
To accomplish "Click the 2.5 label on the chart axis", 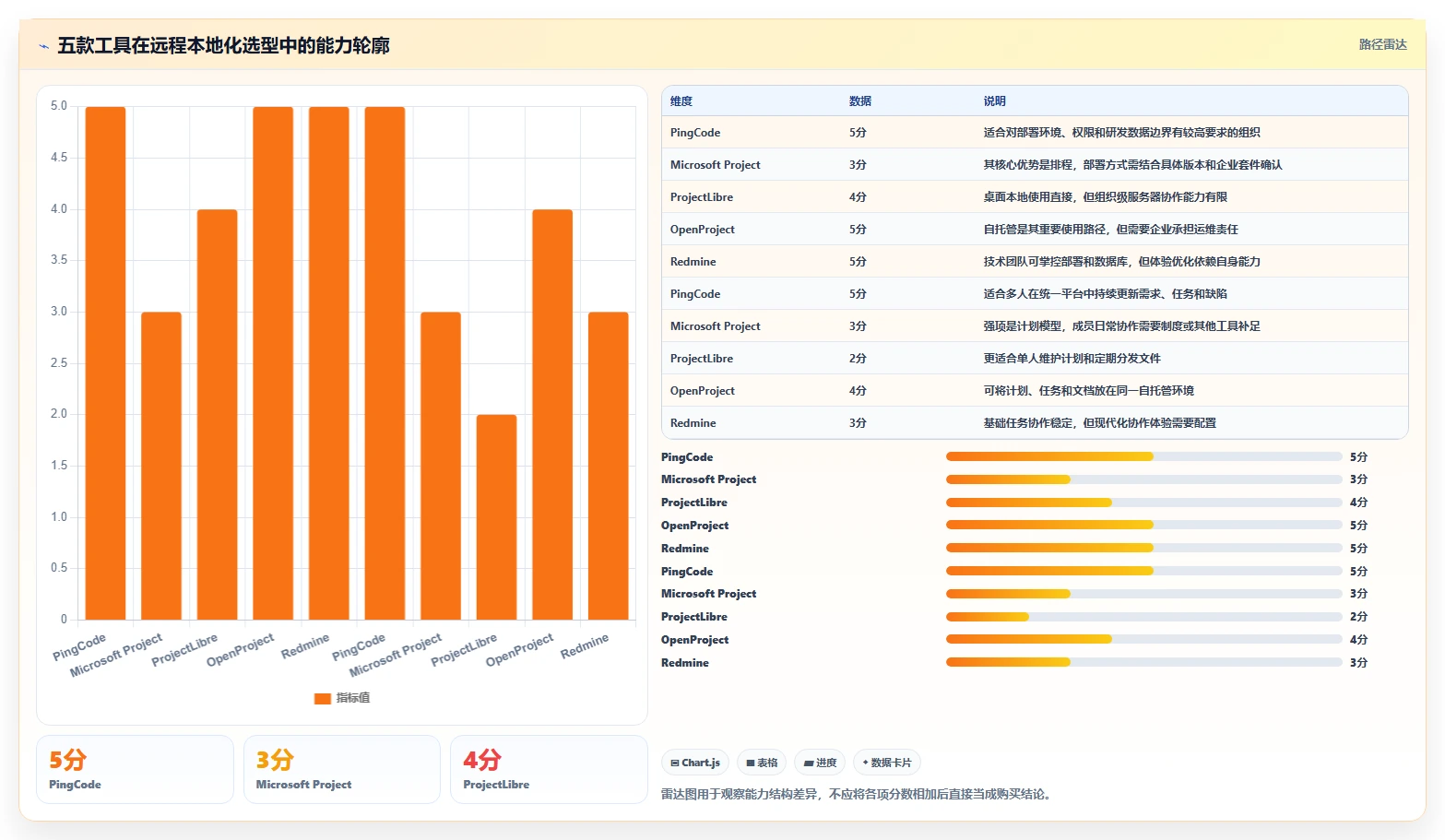I will [59, 363].
